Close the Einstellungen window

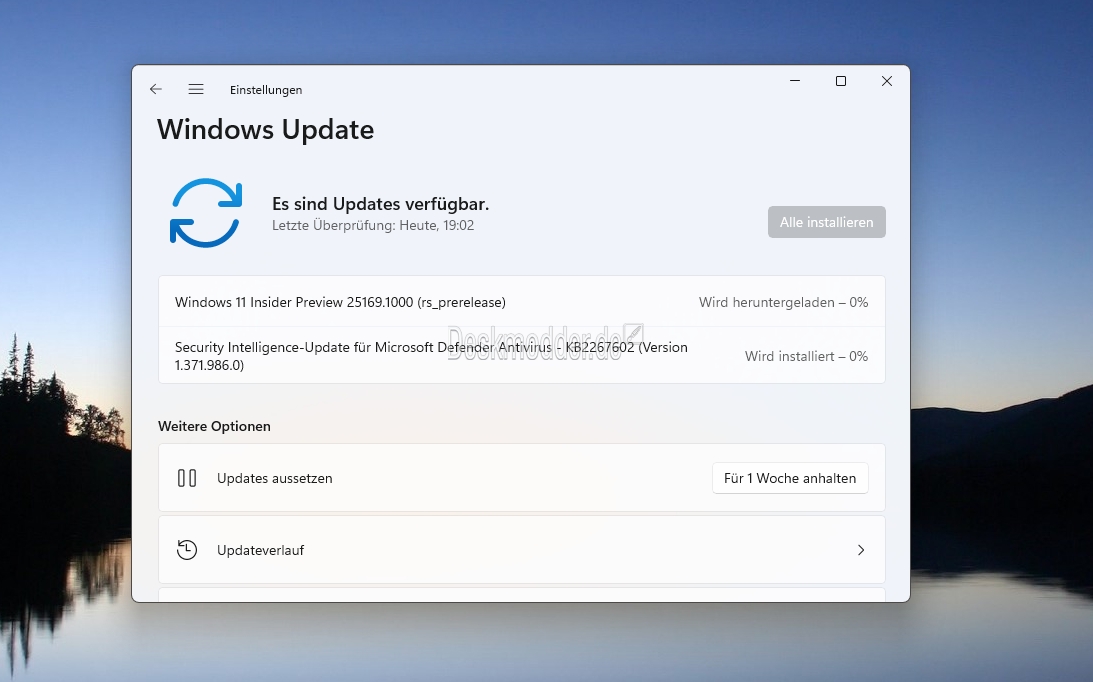[887, 81]
